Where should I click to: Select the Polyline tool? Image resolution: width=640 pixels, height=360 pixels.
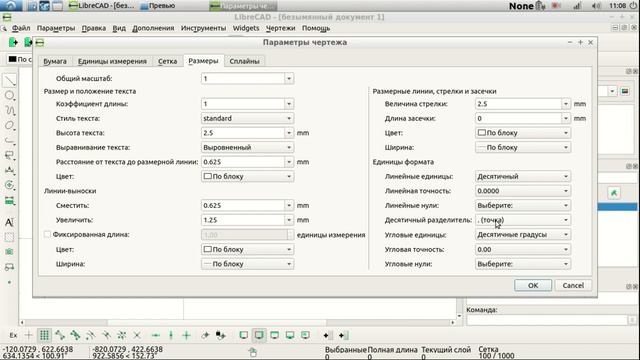(x=9, y=141)
